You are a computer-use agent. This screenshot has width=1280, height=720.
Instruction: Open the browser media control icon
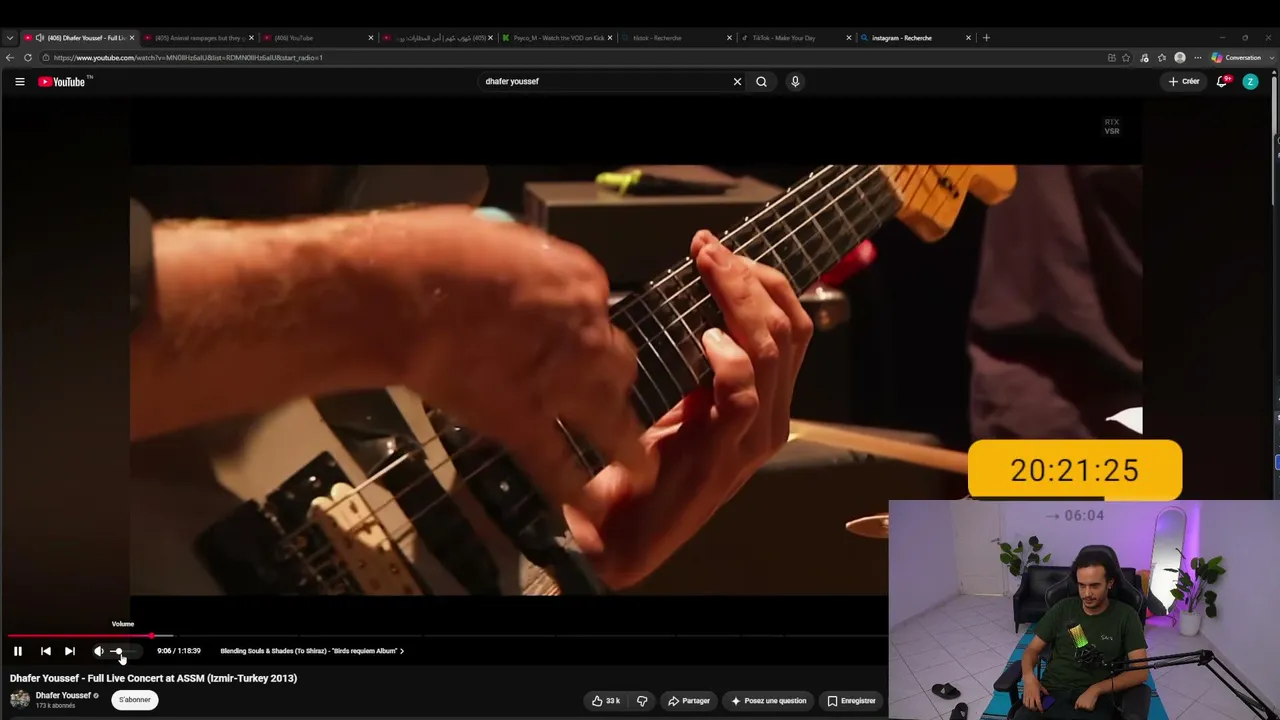click(x=1145, y=58)
